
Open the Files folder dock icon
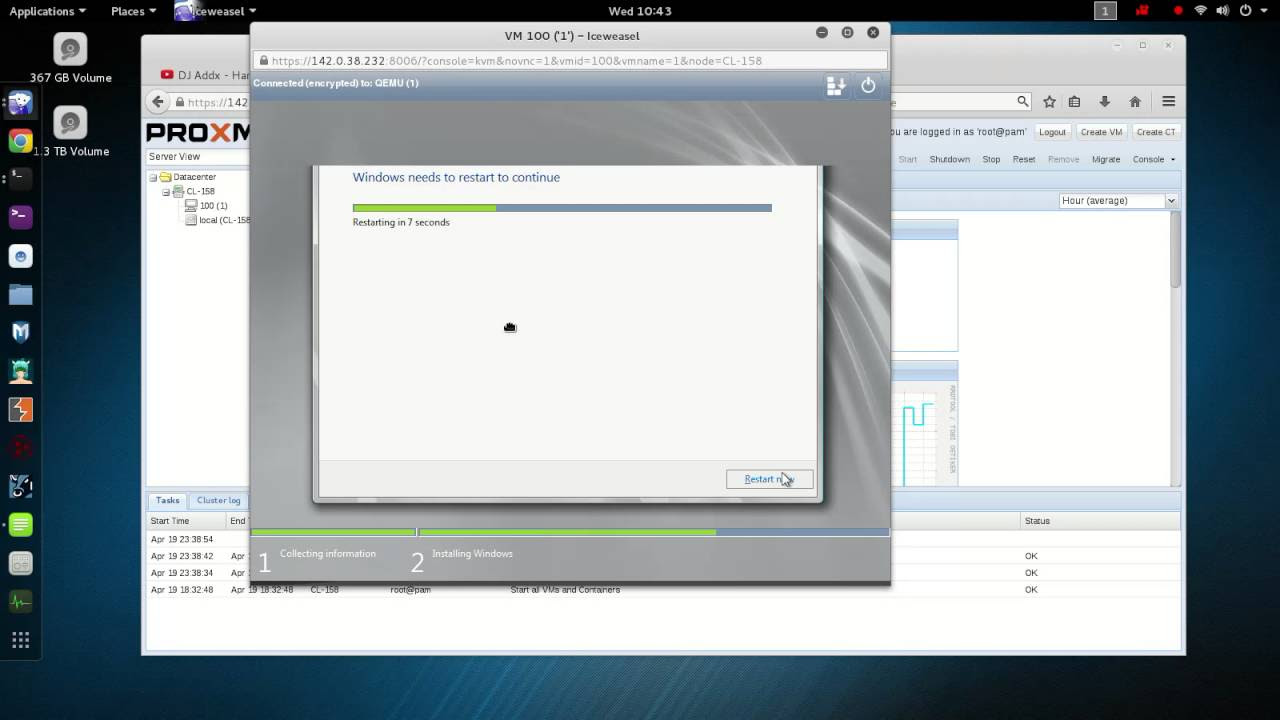[x=20, y=294]
